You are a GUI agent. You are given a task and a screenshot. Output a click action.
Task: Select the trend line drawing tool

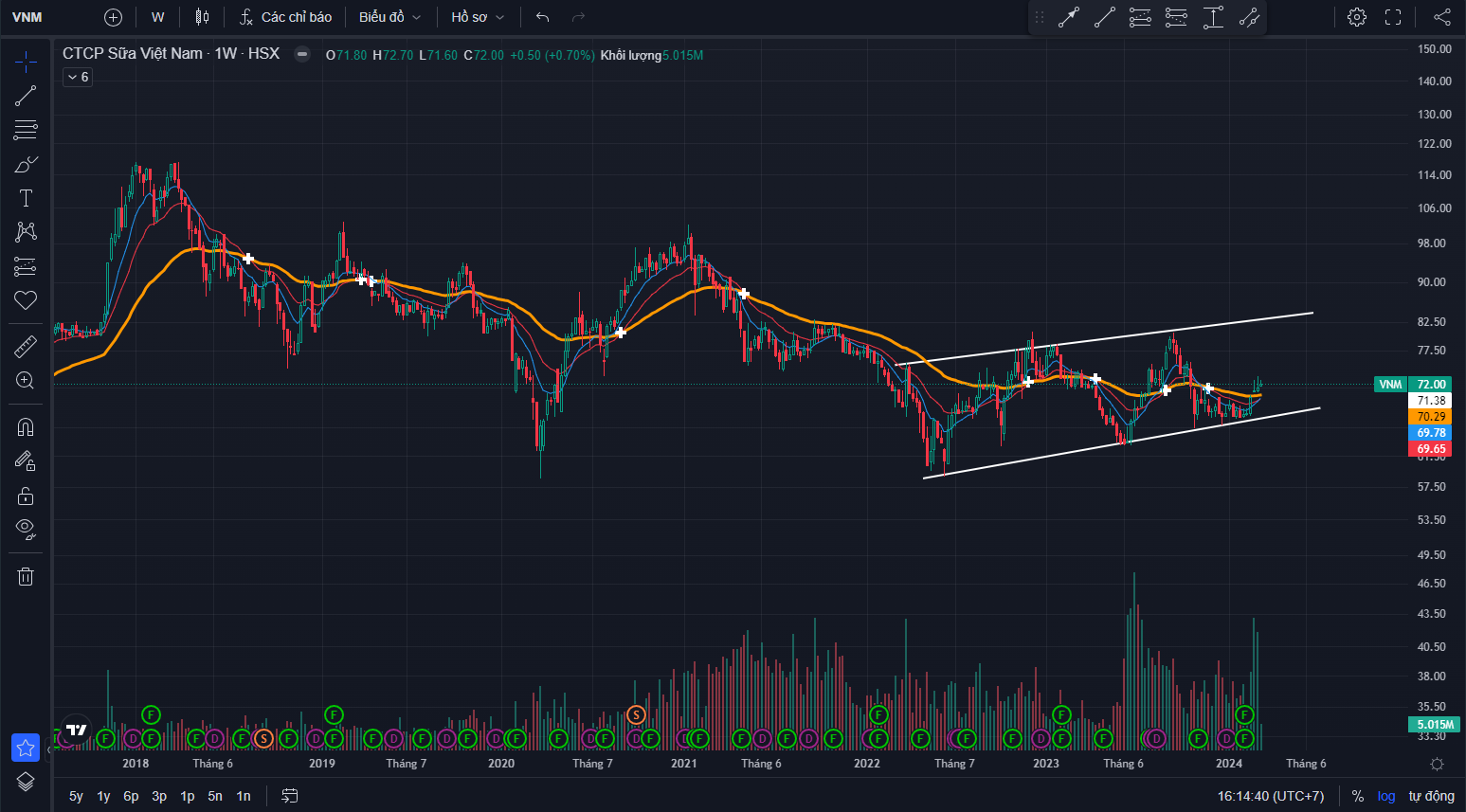(26, 96)
